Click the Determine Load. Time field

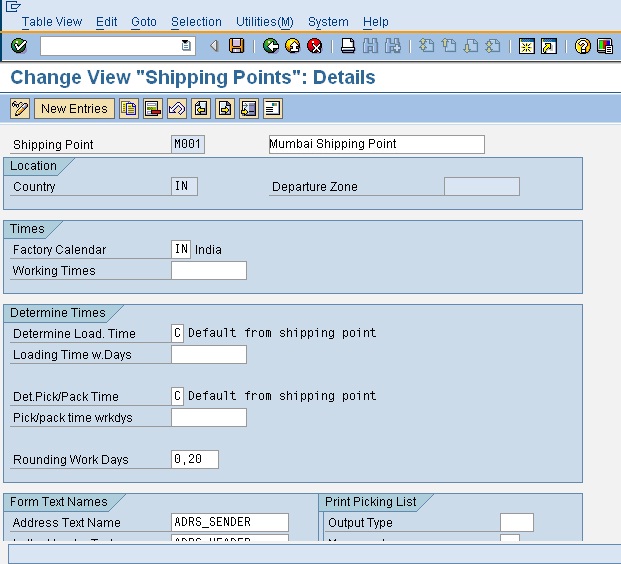pos(177,333)
